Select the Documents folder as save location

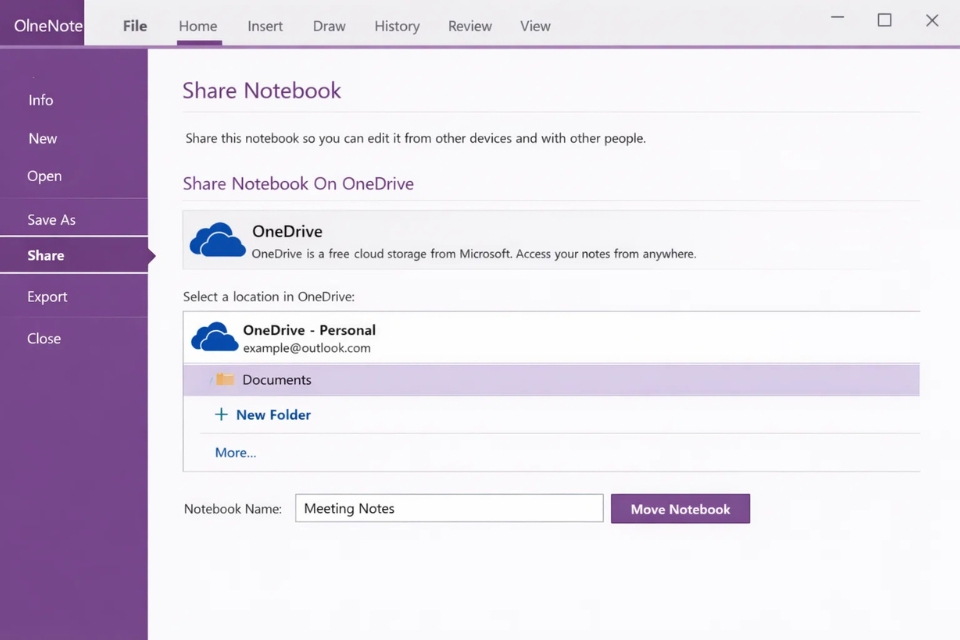coord(277,380)
